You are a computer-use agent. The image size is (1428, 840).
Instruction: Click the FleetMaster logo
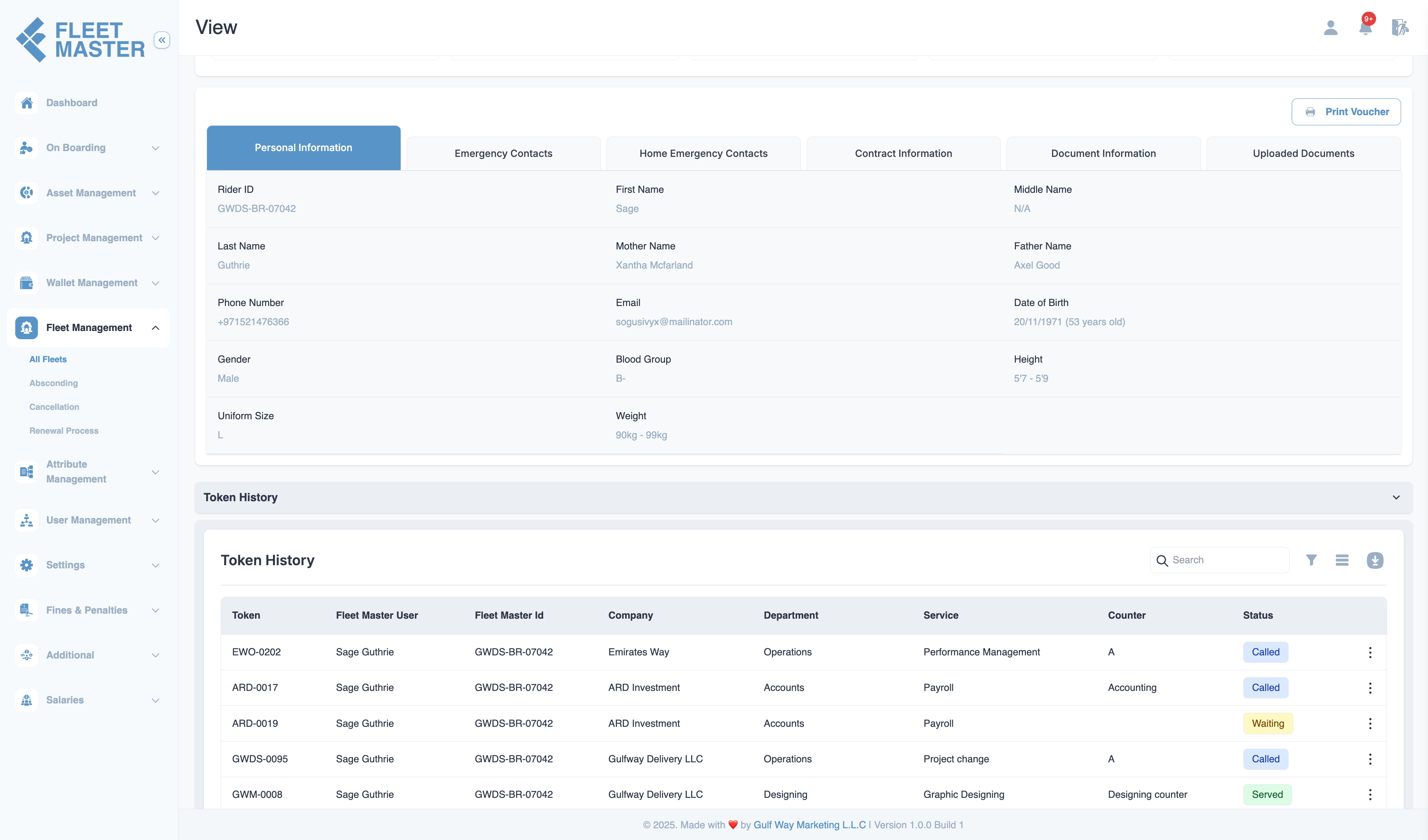(x=80, y=40)
